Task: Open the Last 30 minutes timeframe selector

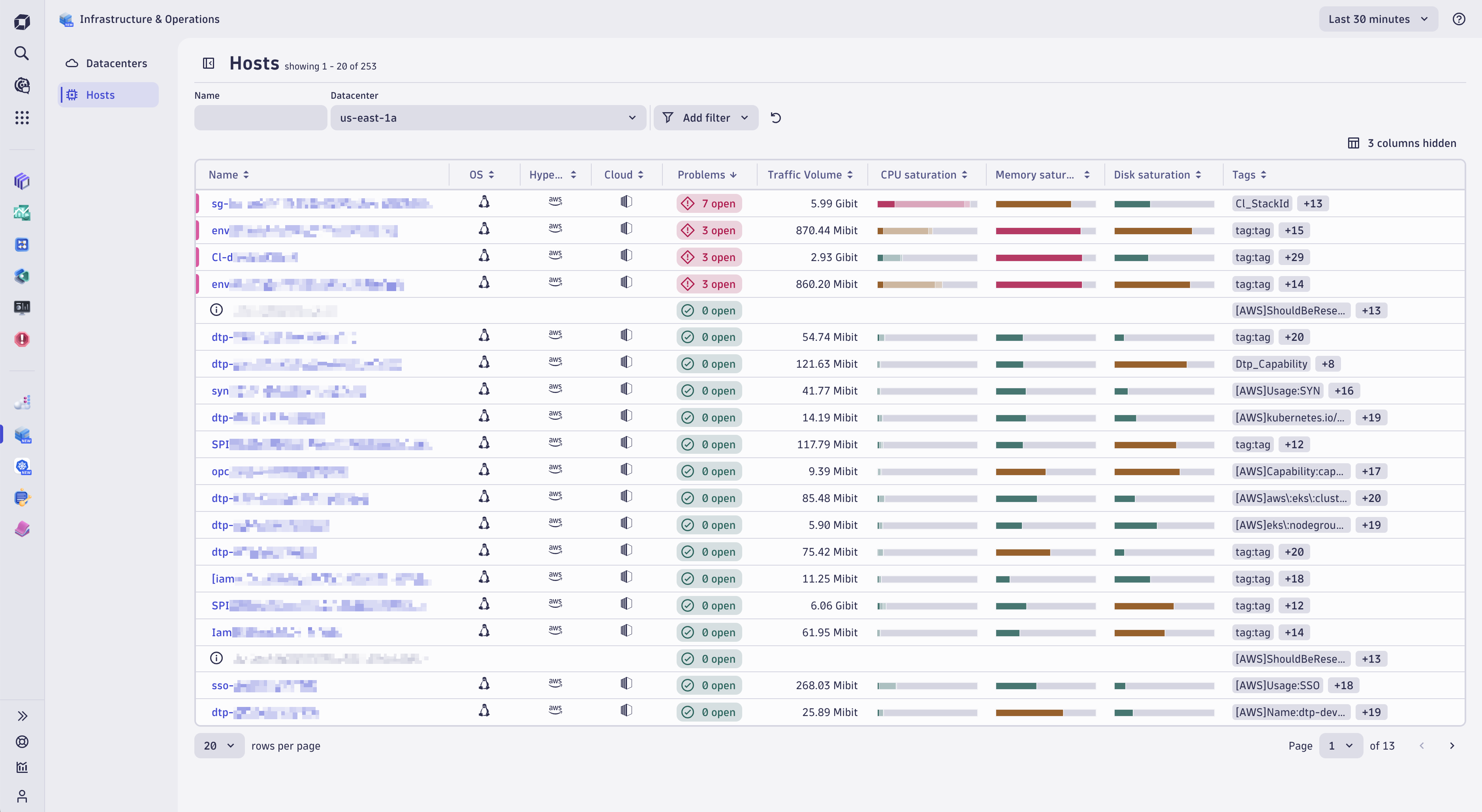Action: (1379, 19)
